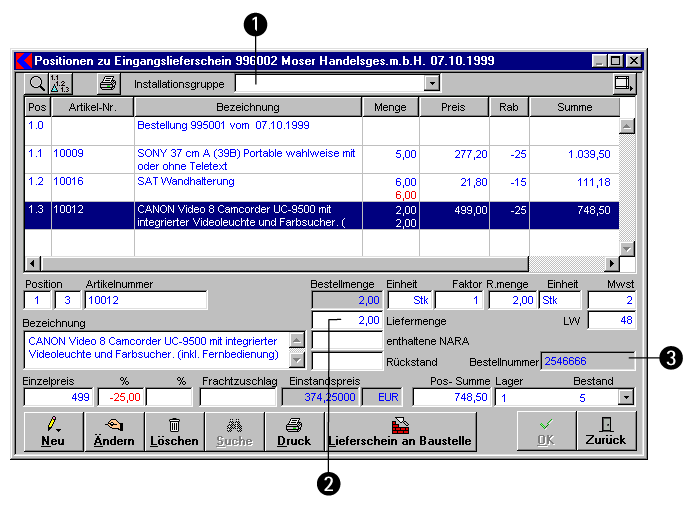The image size is (698, 511).
Task: Click the Artikelnummer field showing 10012
Action: coord(145,300)
